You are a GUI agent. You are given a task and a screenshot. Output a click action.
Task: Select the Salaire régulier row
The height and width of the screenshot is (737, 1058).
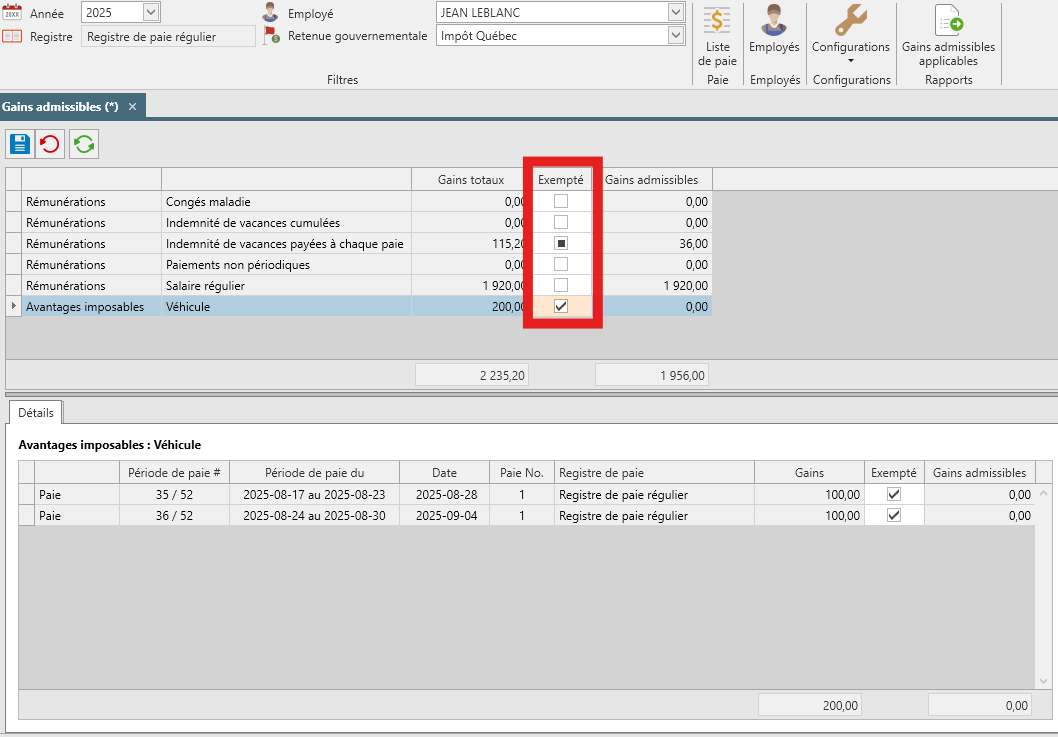[359, 285]
